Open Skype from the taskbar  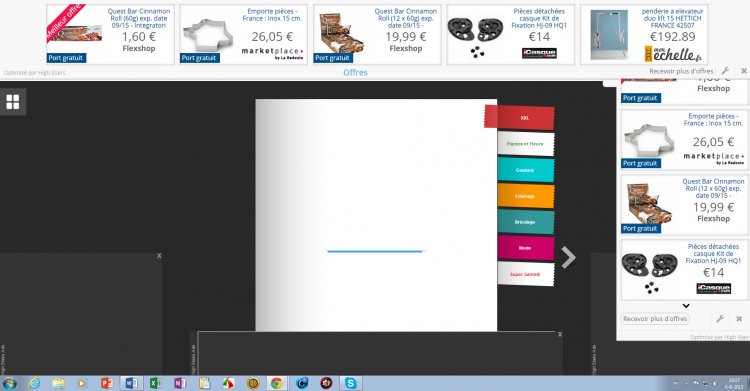tap(351, 383)
